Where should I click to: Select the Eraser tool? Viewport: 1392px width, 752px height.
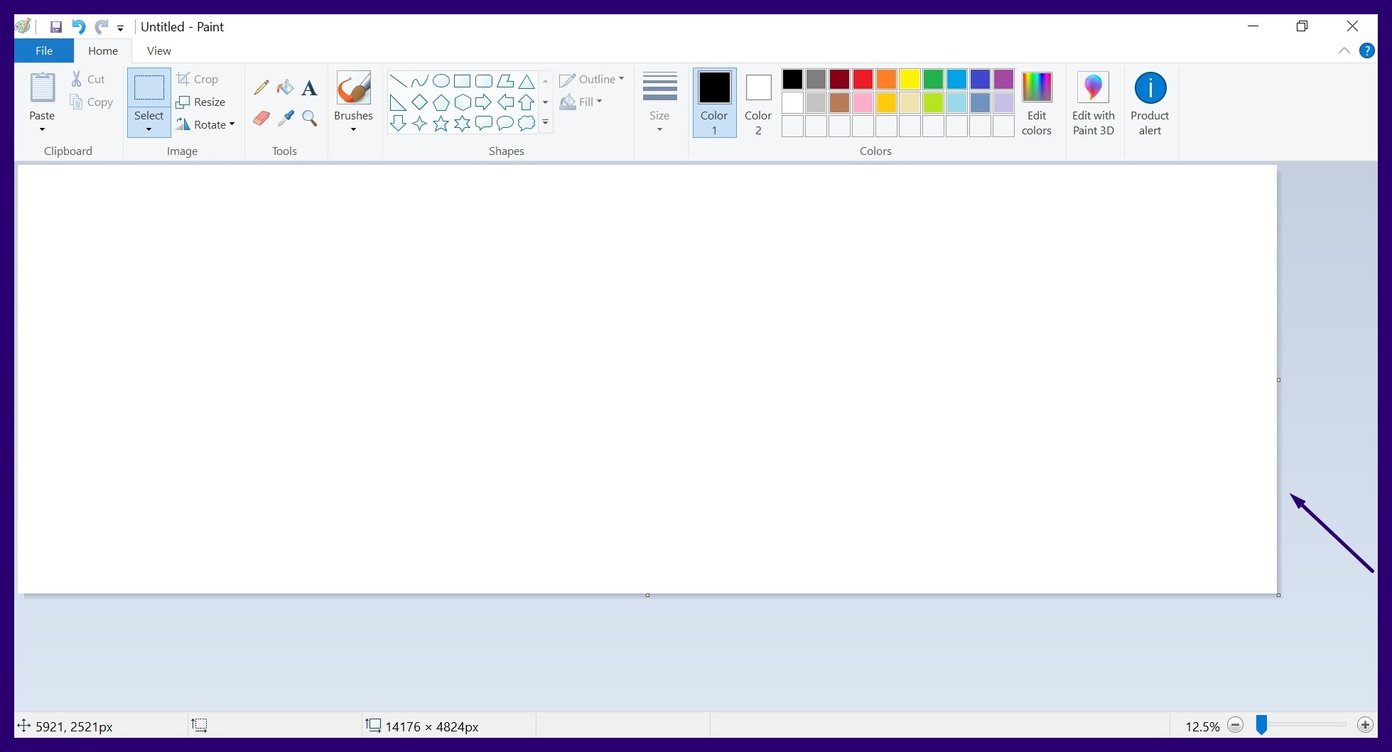[261, 117]
